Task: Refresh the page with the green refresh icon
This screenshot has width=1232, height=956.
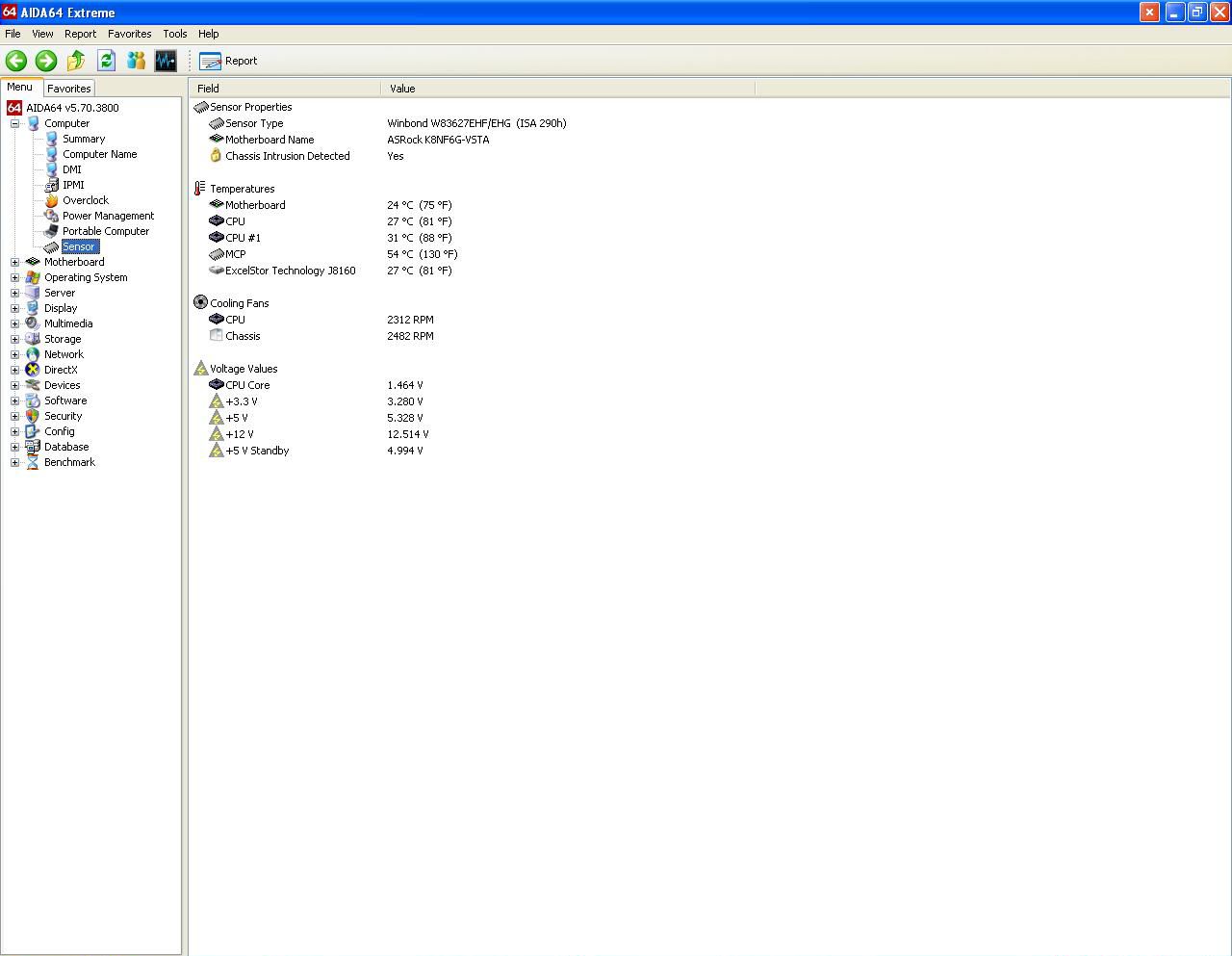Action: [106, 61]
